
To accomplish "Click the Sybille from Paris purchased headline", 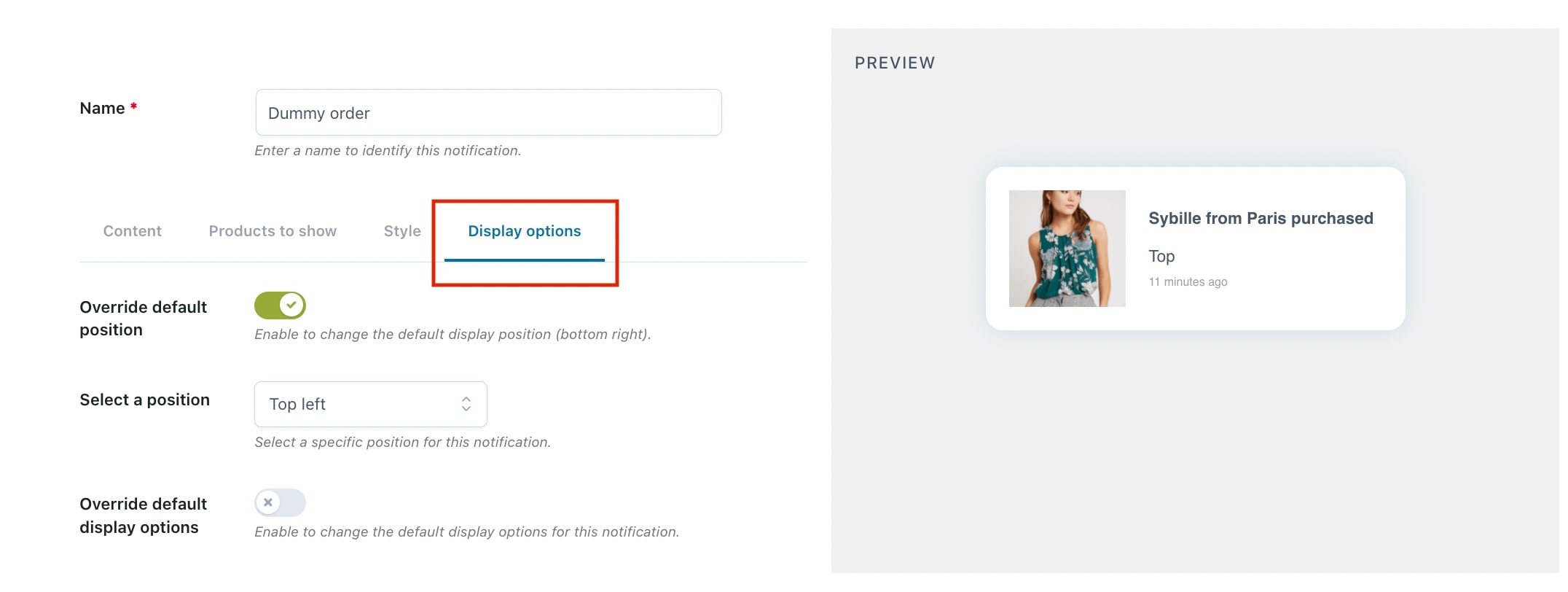I will (1261, 218).
